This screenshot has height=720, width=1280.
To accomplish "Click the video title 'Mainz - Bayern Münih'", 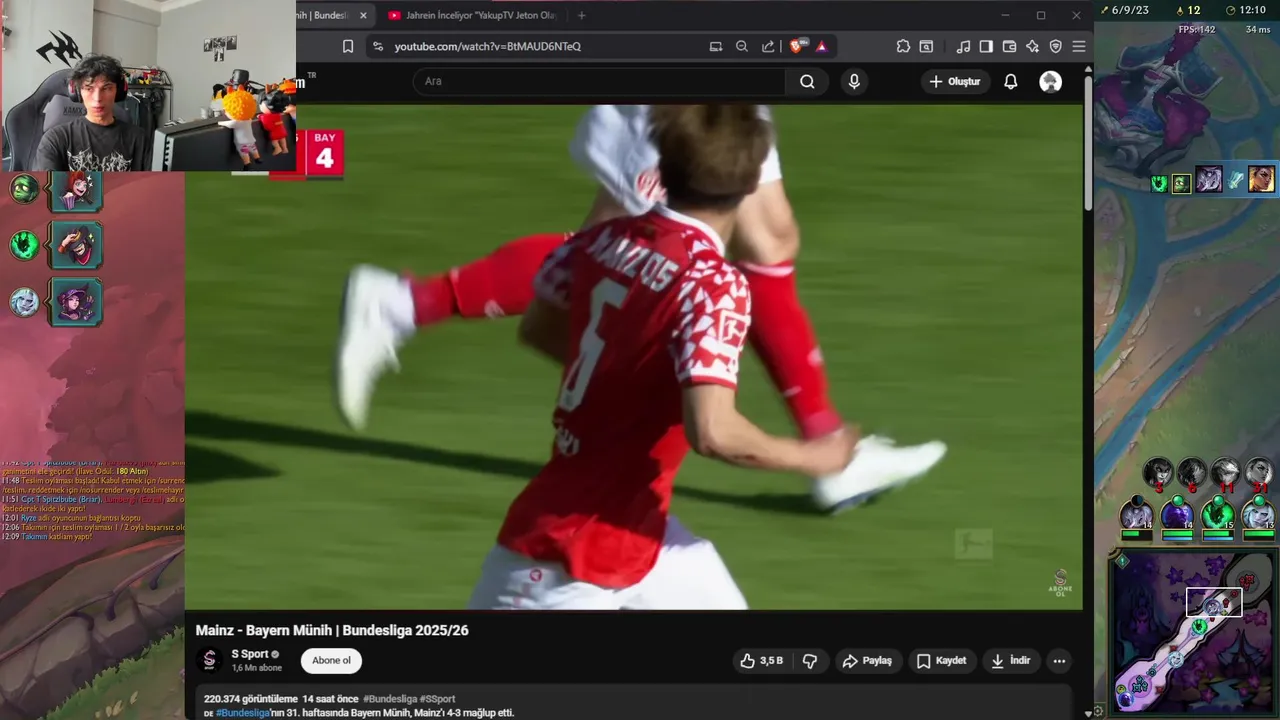I will pos(332,630).
